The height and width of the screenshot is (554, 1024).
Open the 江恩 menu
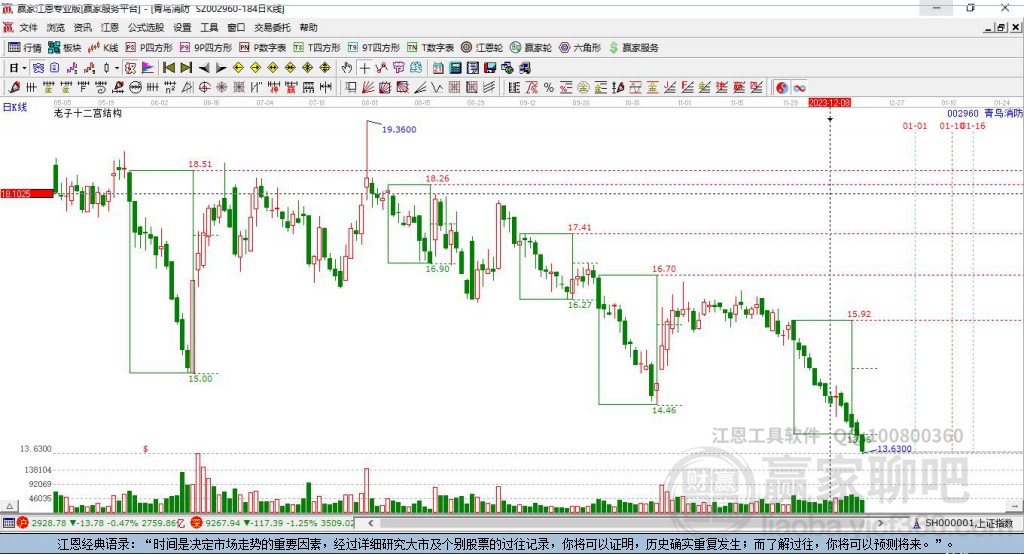click(110, 27)
